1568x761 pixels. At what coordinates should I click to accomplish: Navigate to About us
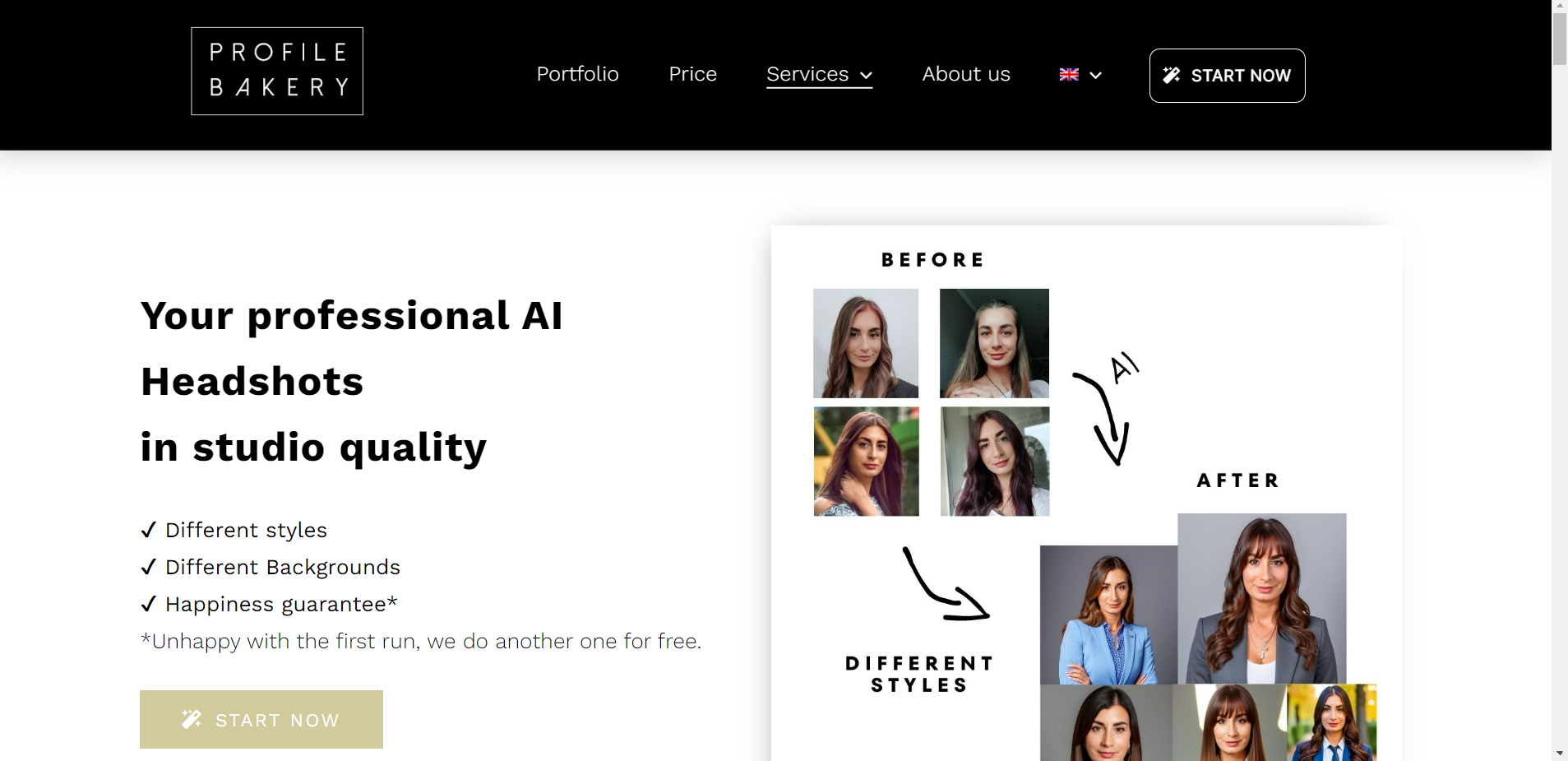pos(966,74)
